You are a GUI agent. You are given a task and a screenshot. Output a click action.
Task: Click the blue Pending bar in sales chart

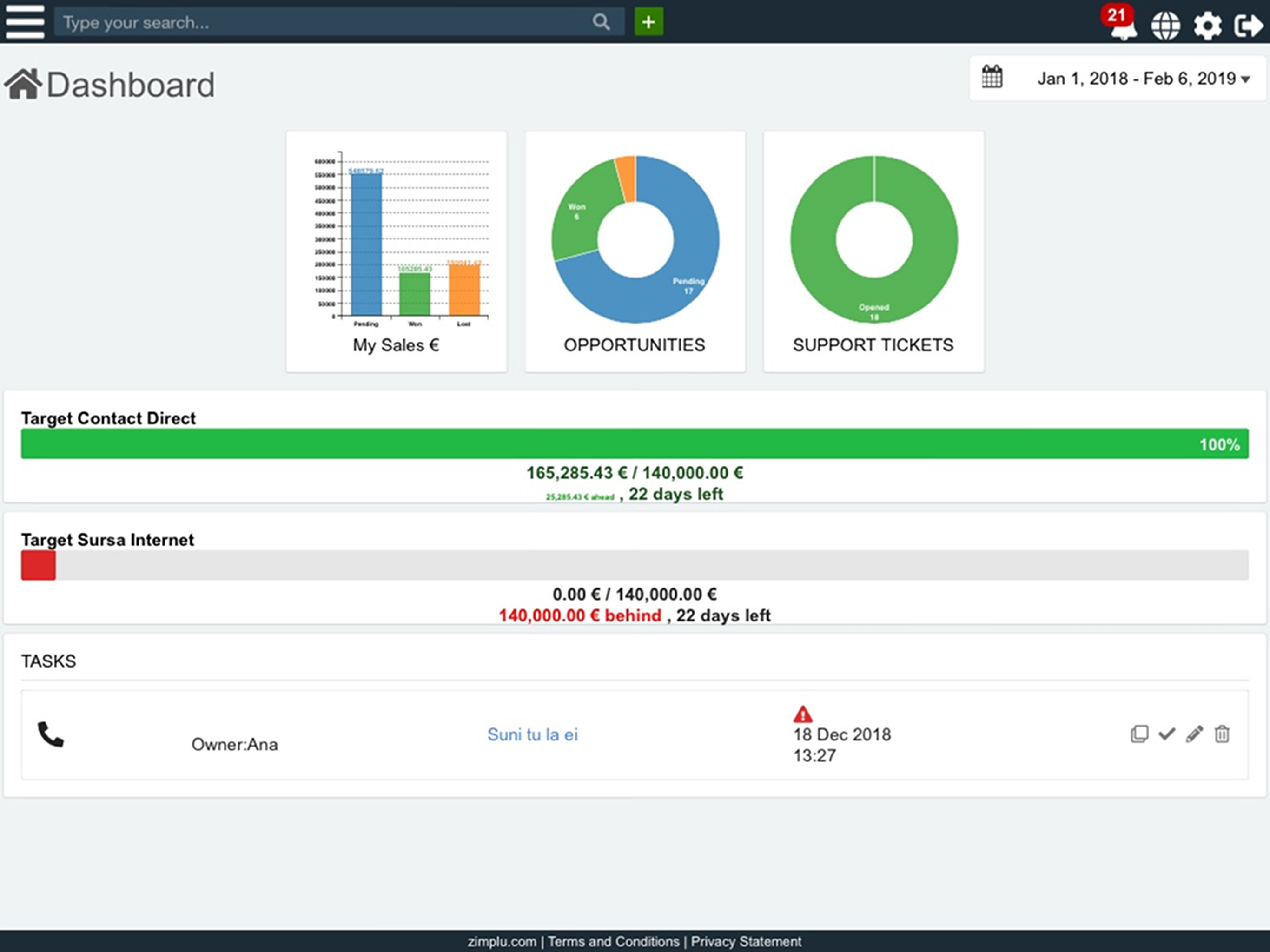(x=366, y=244)
